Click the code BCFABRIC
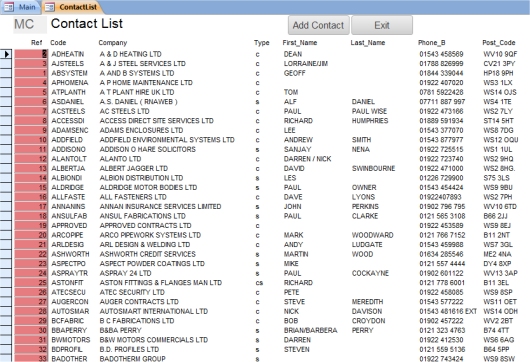Screen dimensions: 530x362 [68, 321]
